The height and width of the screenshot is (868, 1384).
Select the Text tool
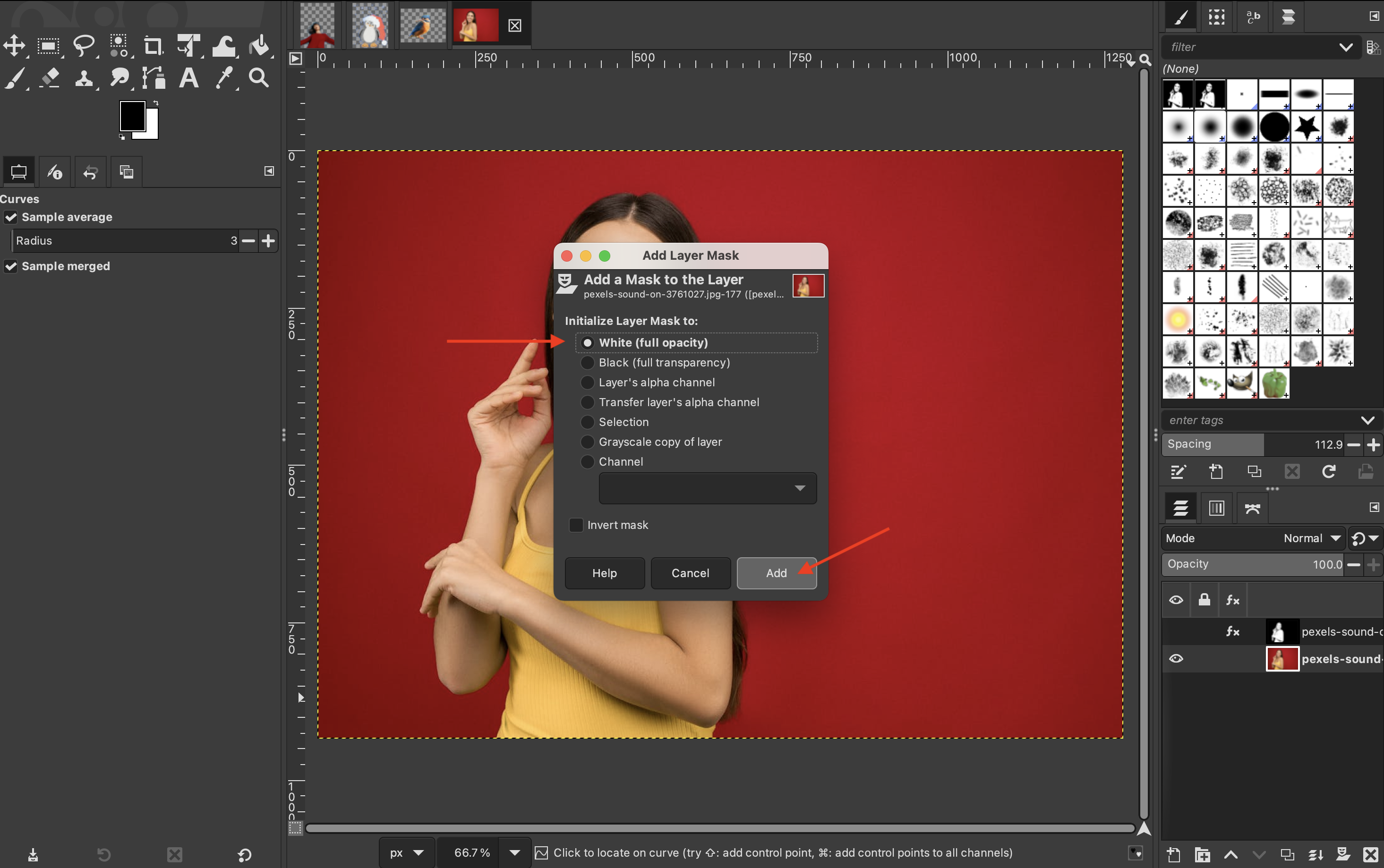click(x=189, y=78)
